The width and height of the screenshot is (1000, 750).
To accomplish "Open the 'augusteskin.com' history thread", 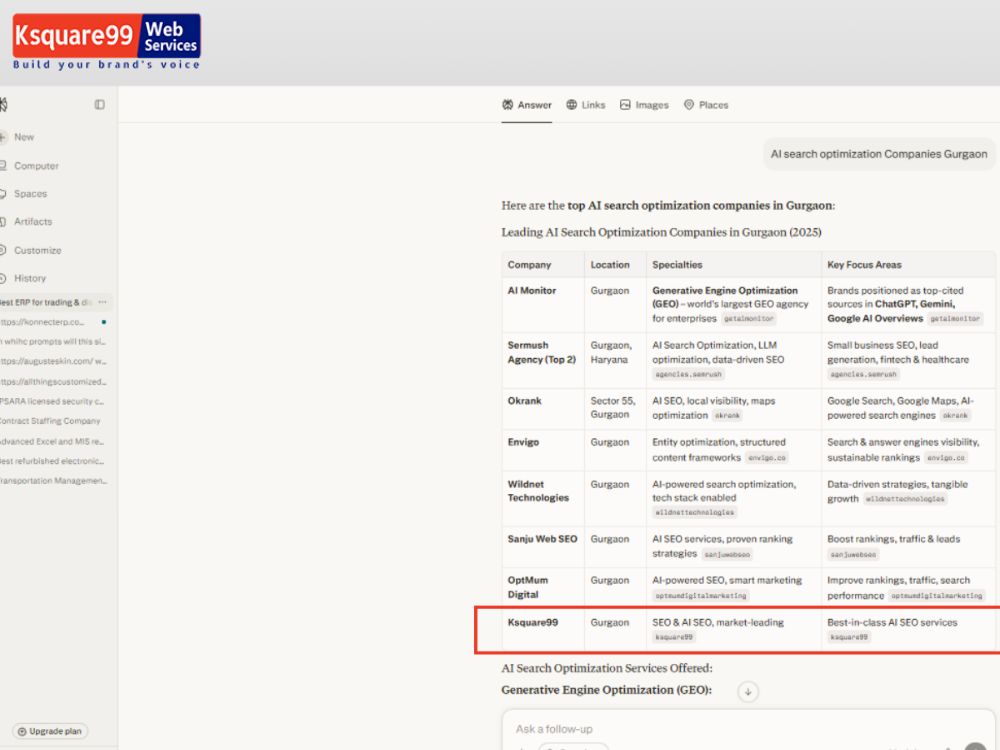I will tap(53, 362).
